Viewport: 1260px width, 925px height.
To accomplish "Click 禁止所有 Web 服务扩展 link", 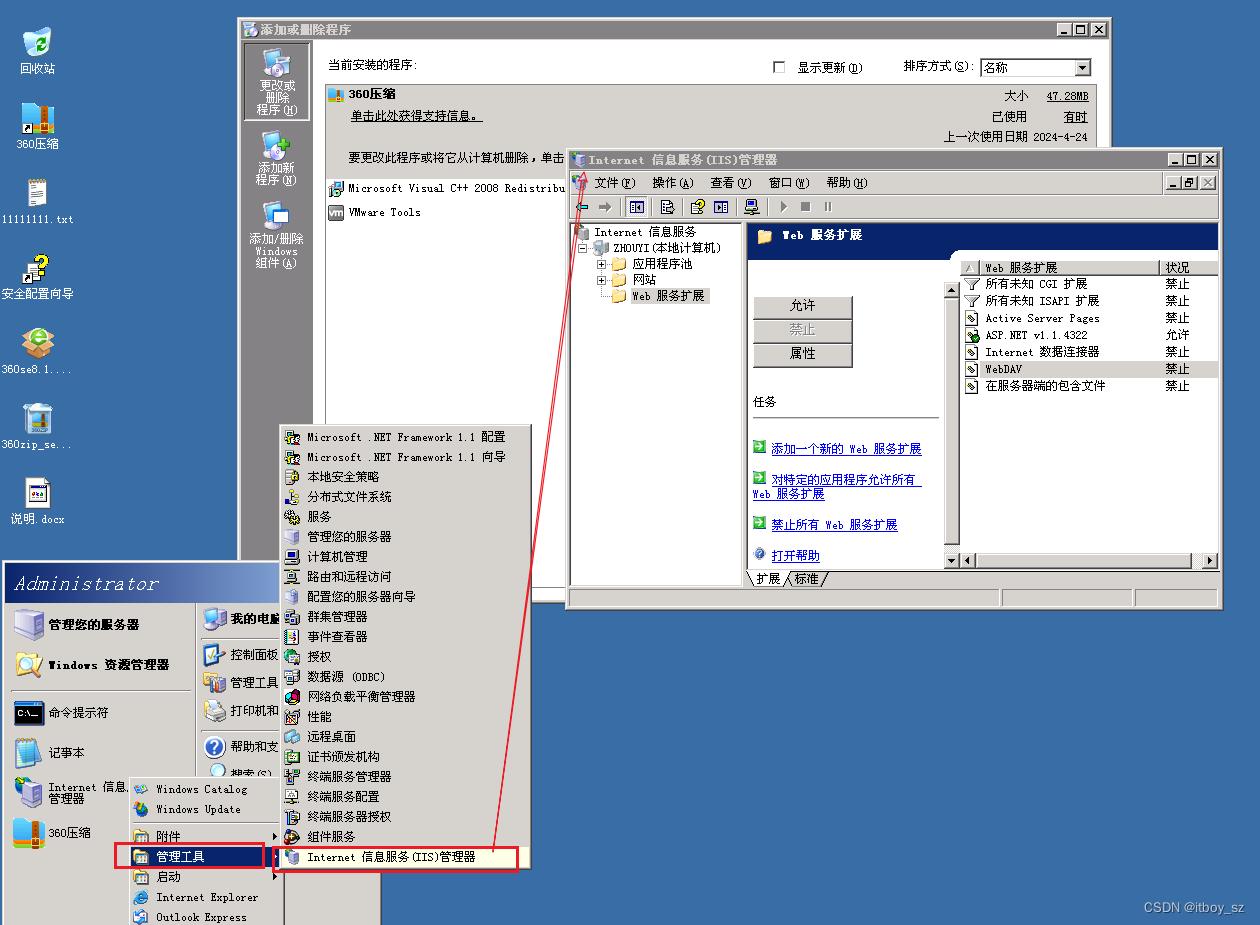I will pyautogui.click(x=834, y=525).
